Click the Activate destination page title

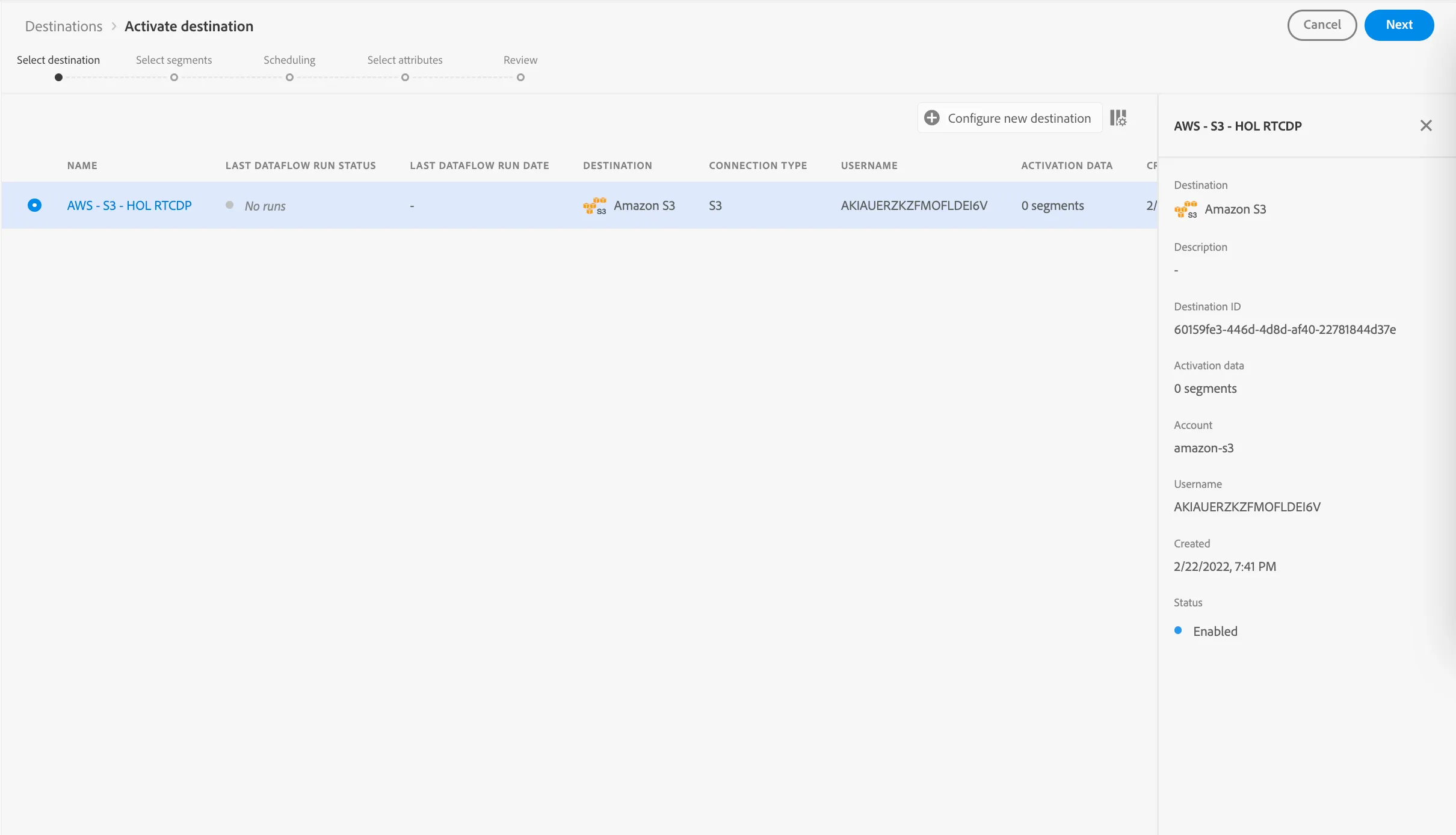pyautogui.click(x=189, y=26)
